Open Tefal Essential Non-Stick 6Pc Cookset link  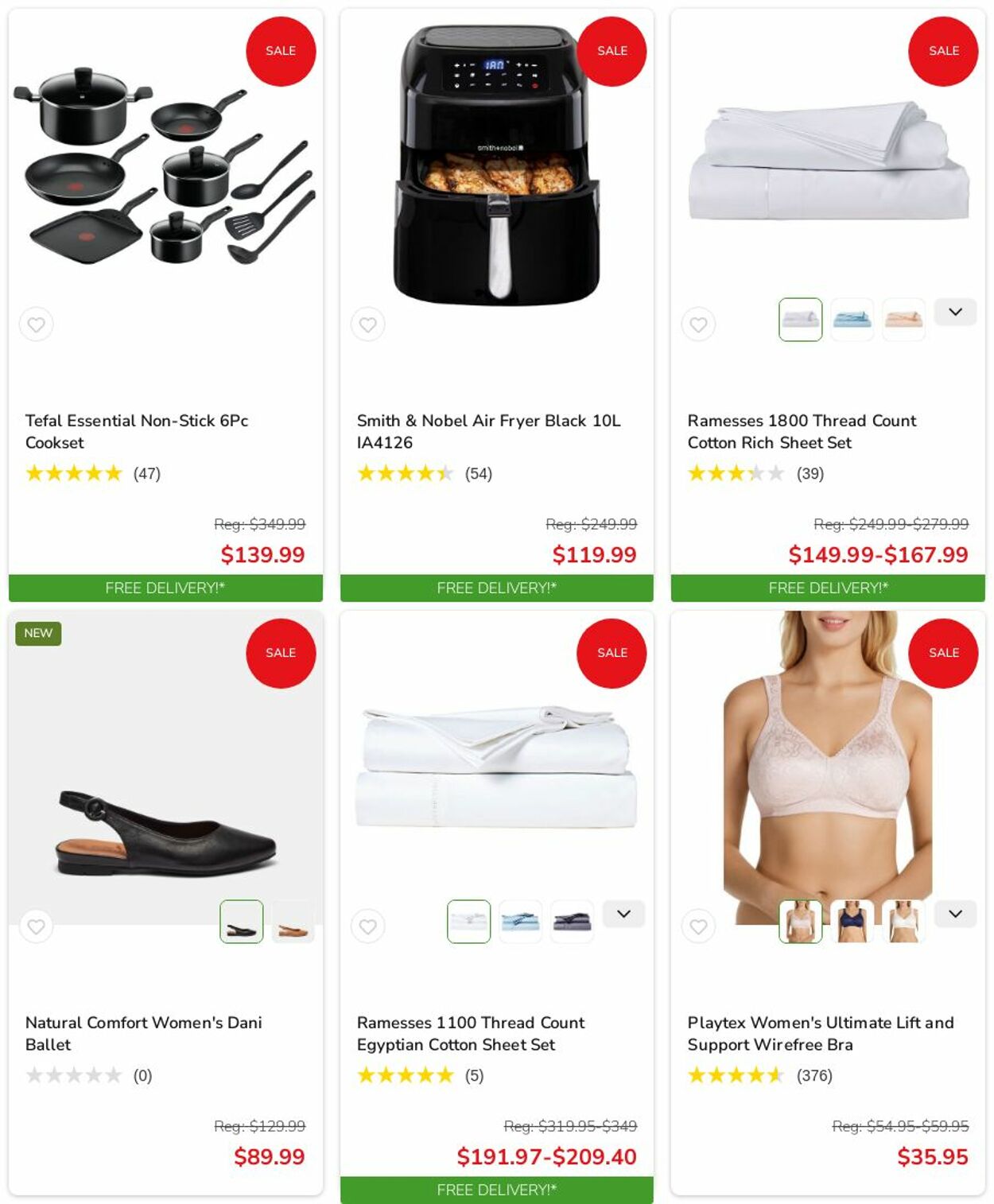(137, 432)
